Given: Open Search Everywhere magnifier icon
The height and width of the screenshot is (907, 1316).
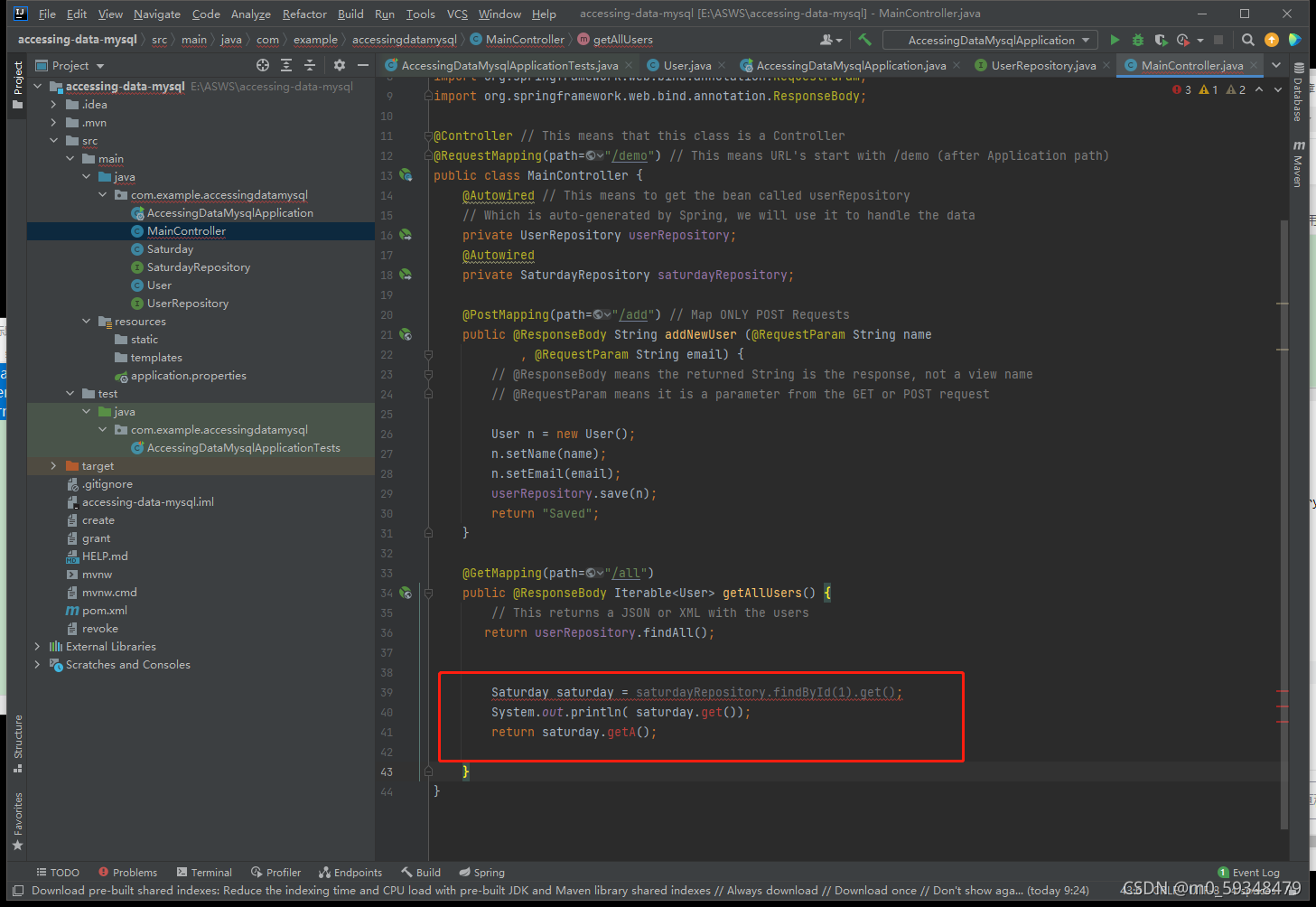Looking at the screenshot, I should [x=1247, y=40].
